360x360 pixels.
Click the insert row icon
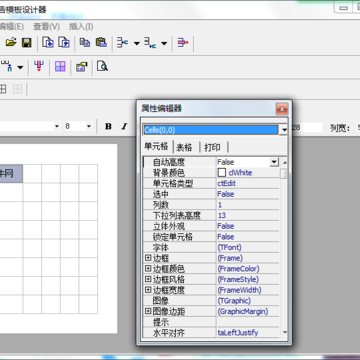click(122, 43)
